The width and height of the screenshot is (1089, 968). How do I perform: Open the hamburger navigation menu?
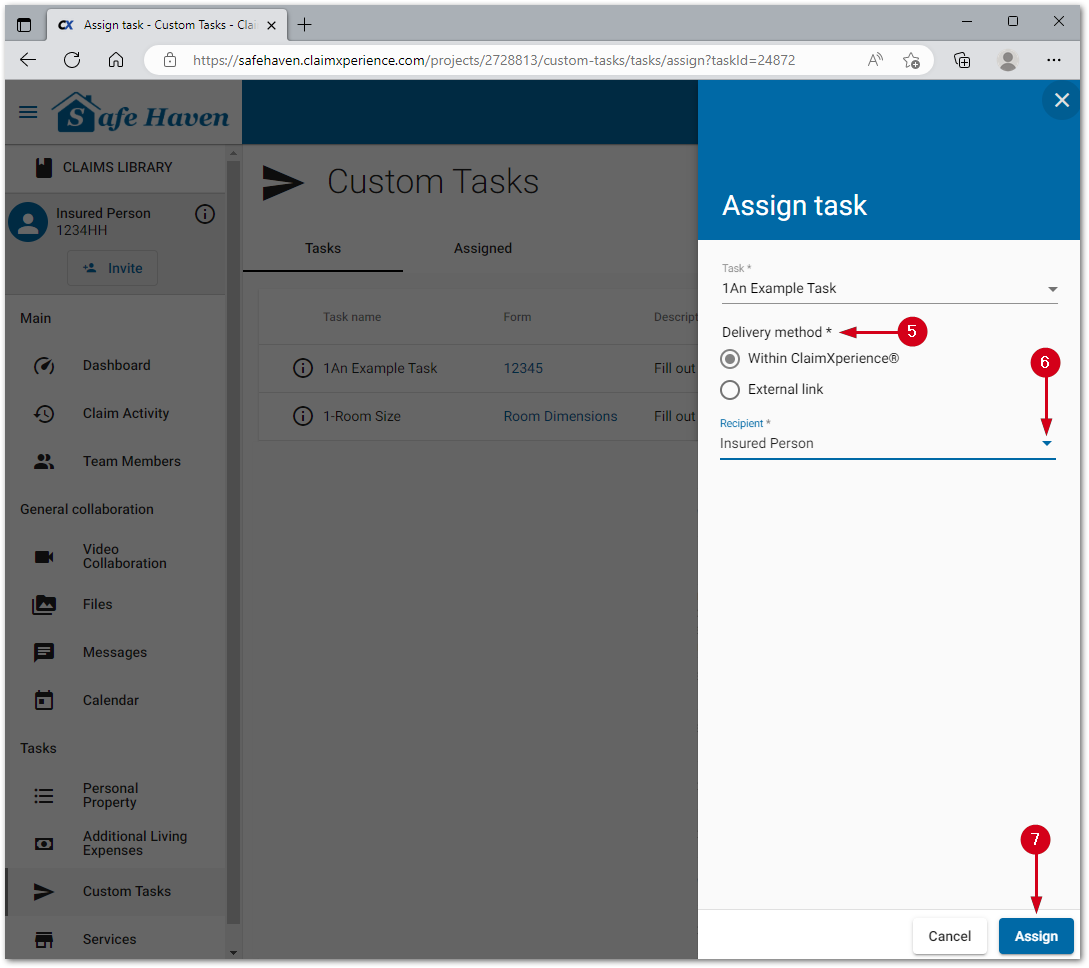click(28, 112)
